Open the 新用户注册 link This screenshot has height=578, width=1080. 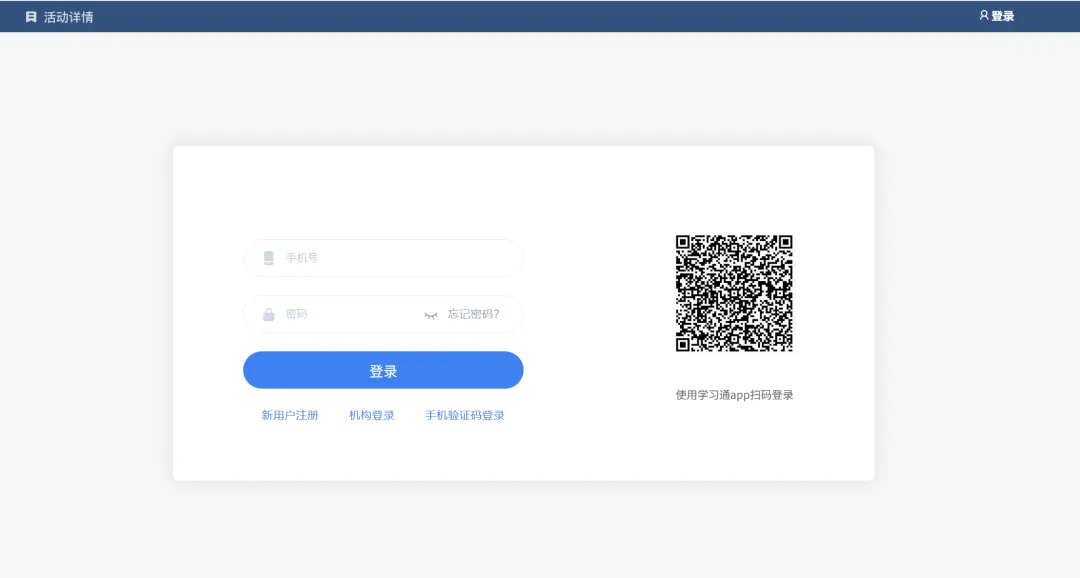(289, 415)
